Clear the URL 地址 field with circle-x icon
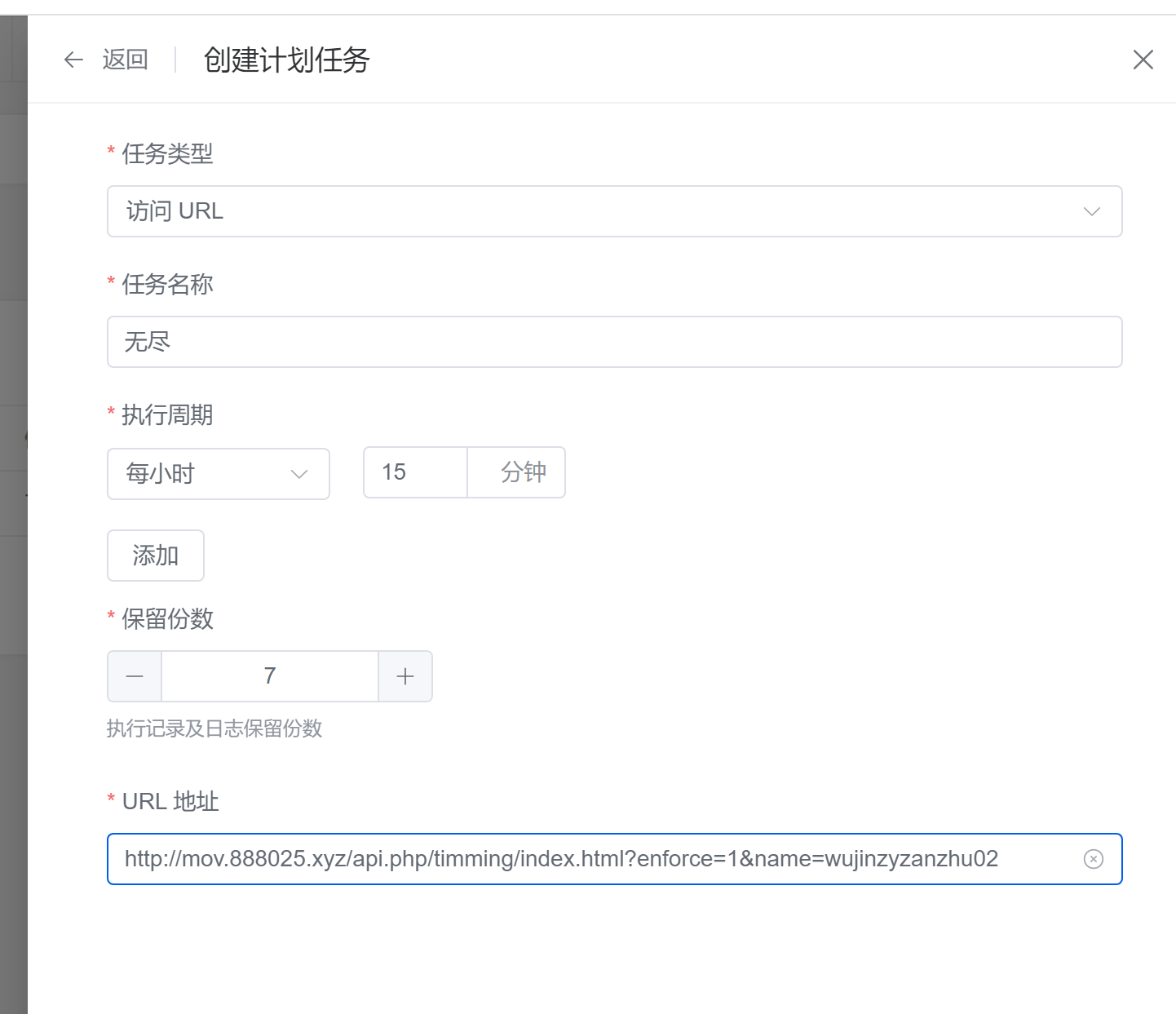This screenshot has width=1176, height=1014. click(1093, 859)
